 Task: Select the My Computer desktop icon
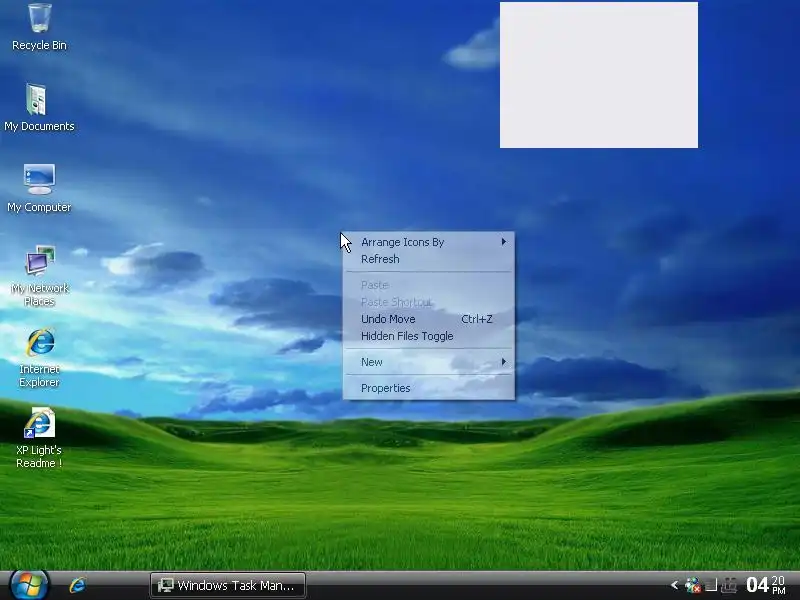[39, 188]
